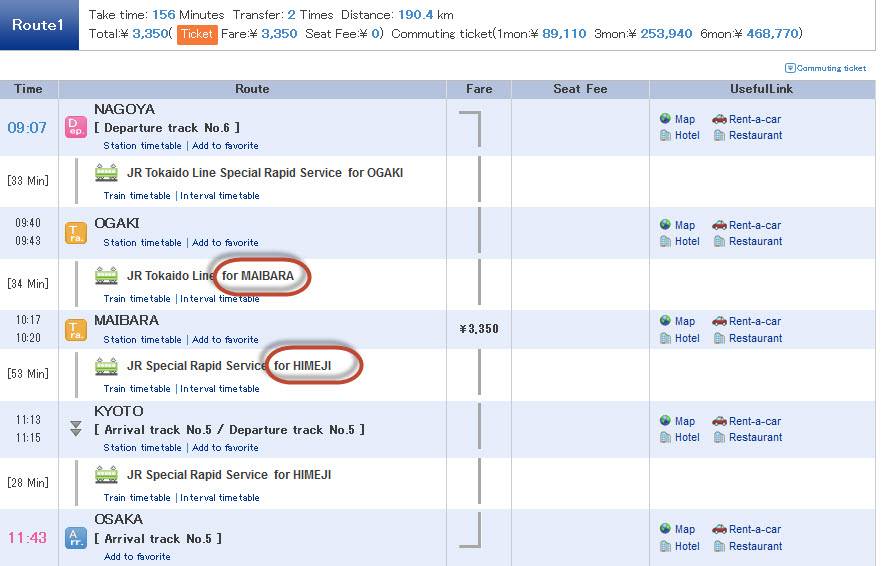Screen dimensions: 888x566
Task: Click the globe Map icon in OSAKA row
Action: point(665,529)
